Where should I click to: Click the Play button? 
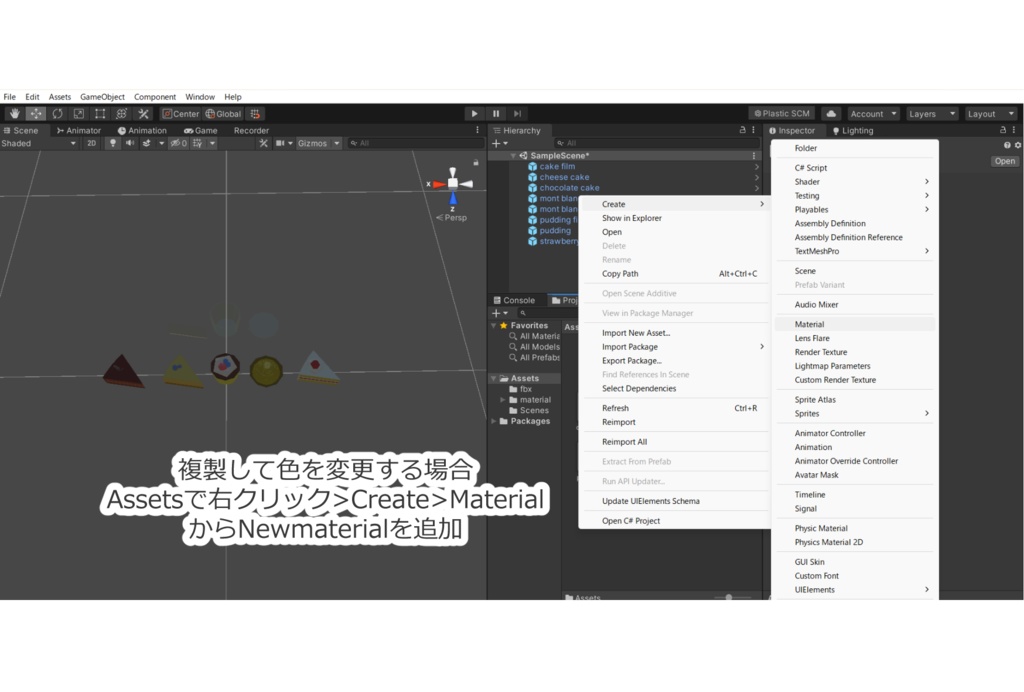point(474,114)
